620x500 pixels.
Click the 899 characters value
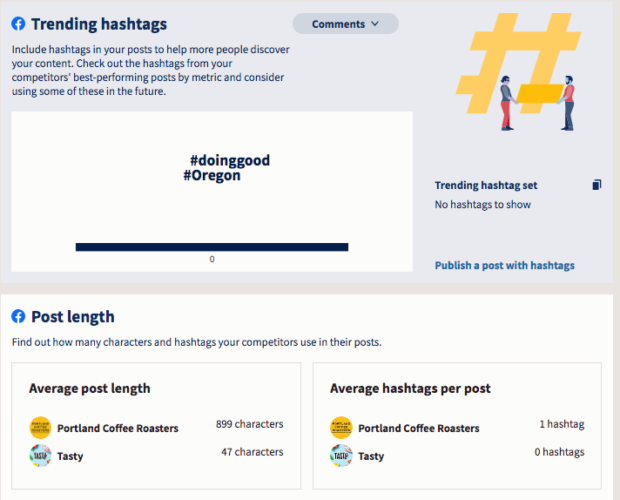tap(250, 424)
